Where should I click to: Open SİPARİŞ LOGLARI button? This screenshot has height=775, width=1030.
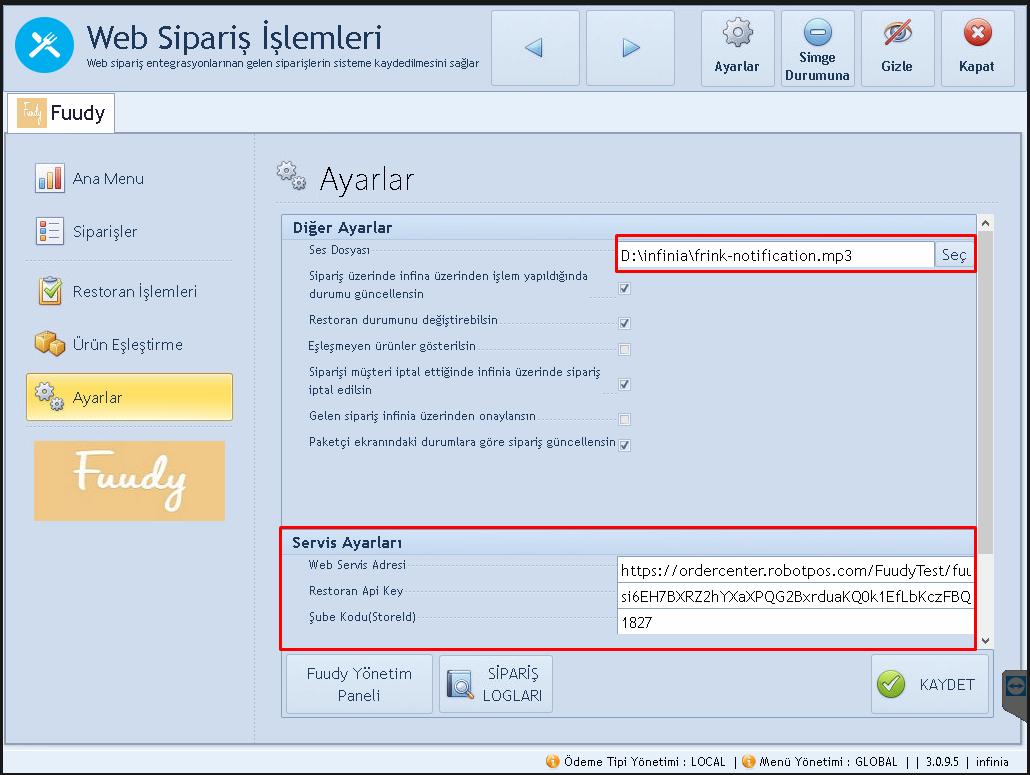tap(496, 684)
